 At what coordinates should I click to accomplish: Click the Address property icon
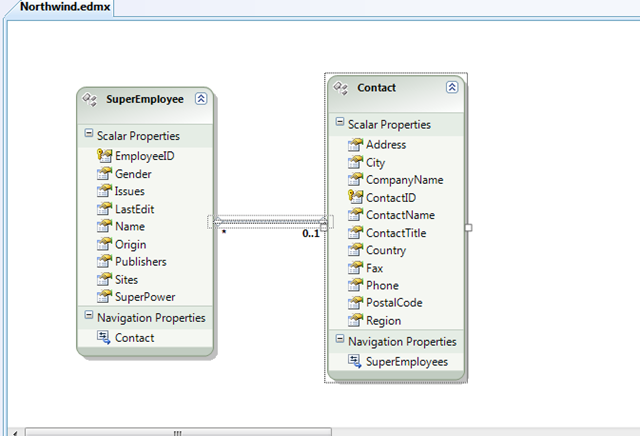(x=354, y=145)
